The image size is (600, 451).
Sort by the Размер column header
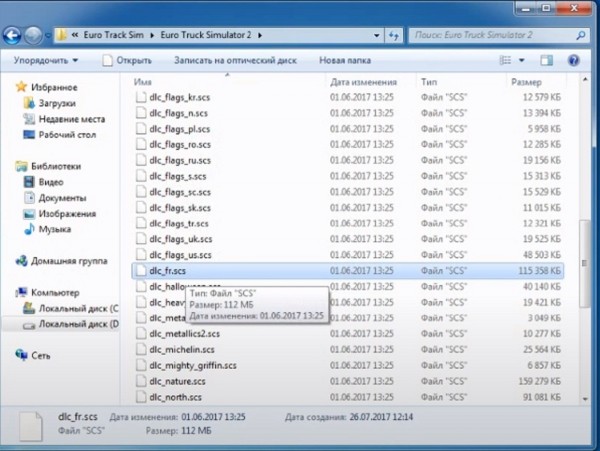526,82
